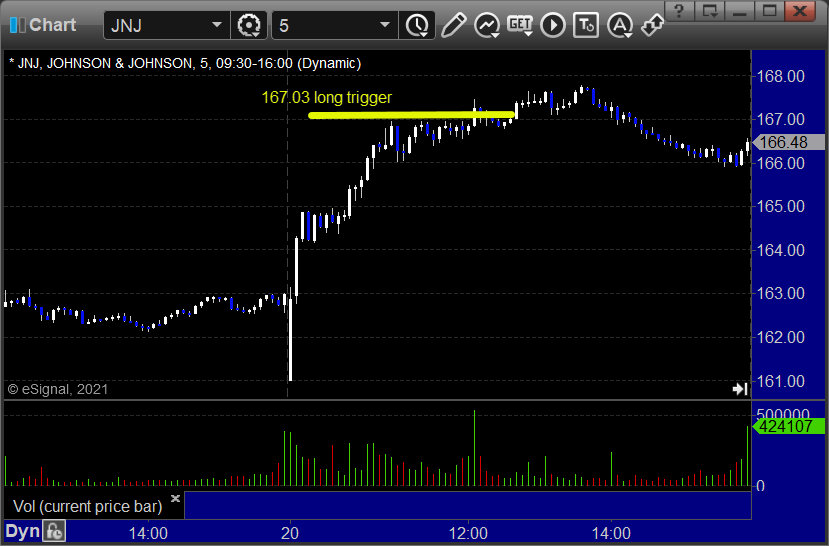Click the pin arrows toolbar icon
Viewport: 829px width, 546px height.
click(x=652, y=25)
